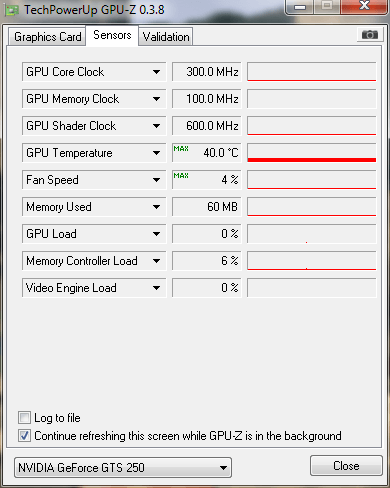Click the GPU Temperature red history graph
The image size is (390, 488).
tap(312, 153)
